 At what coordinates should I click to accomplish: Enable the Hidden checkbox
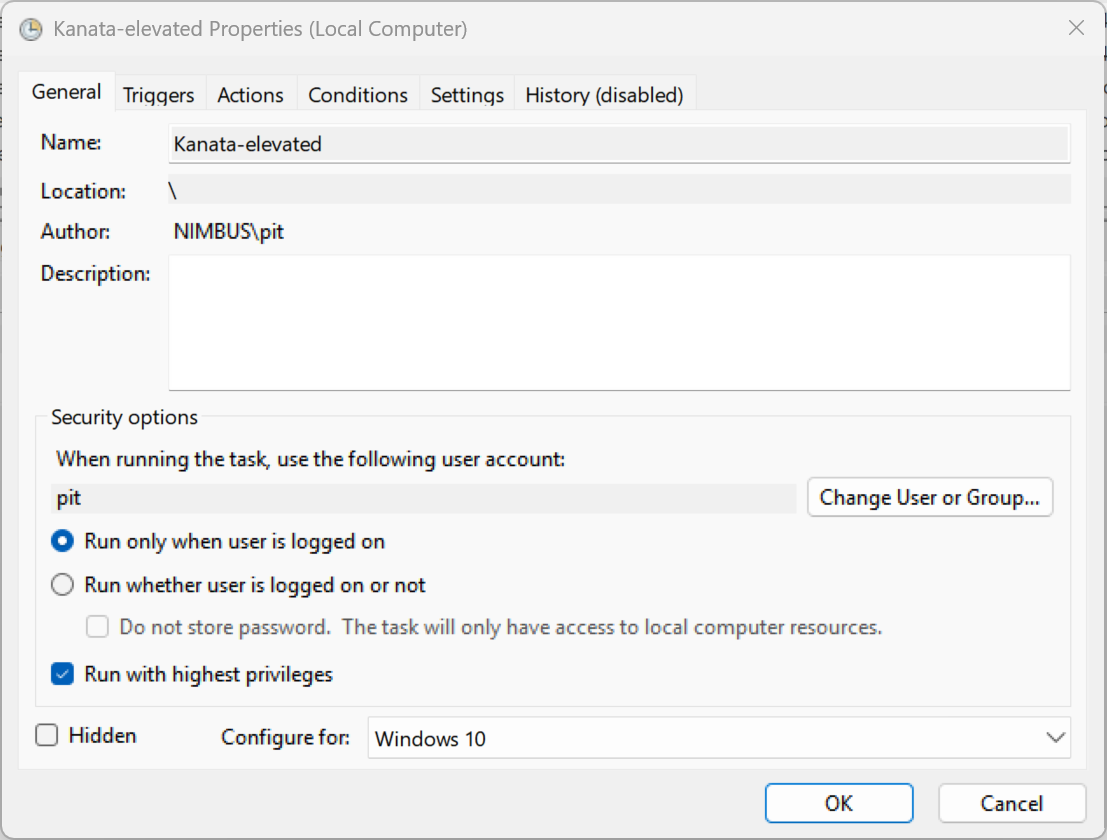(x=47, y=736)
